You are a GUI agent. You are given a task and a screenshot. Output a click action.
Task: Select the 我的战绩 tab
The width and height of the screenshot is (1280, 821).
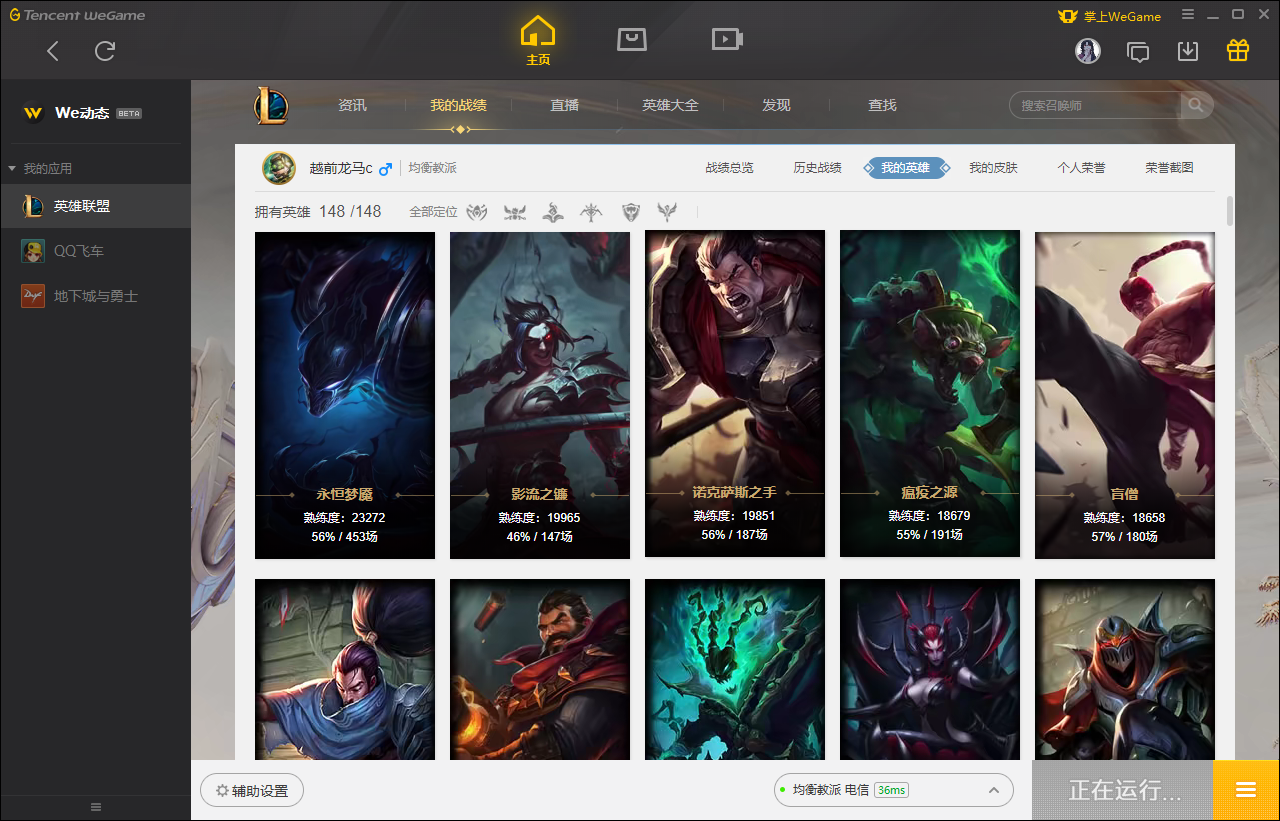(459, 105)
